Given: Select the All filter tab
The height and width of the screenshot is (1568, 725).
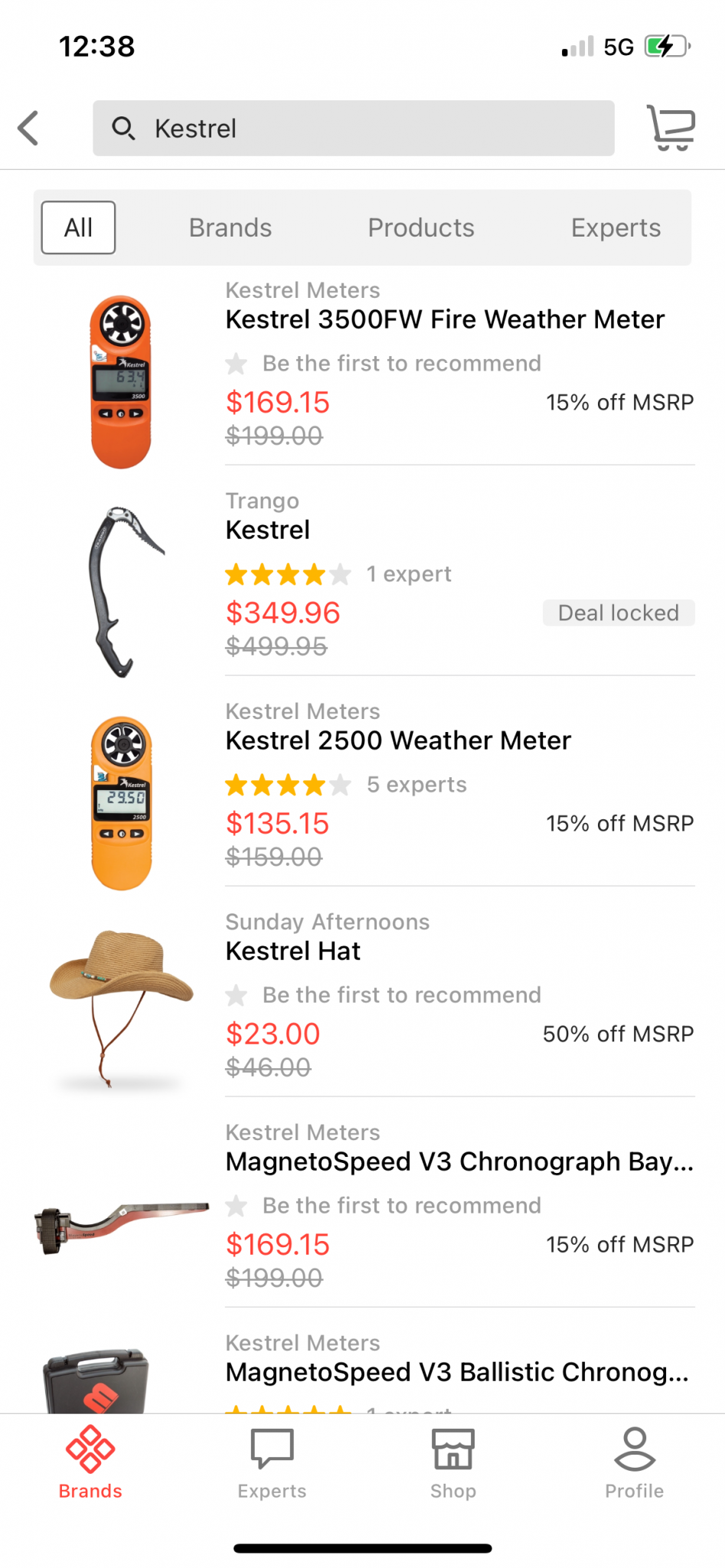Looking at the screenshot, I should tap(78, 227).
